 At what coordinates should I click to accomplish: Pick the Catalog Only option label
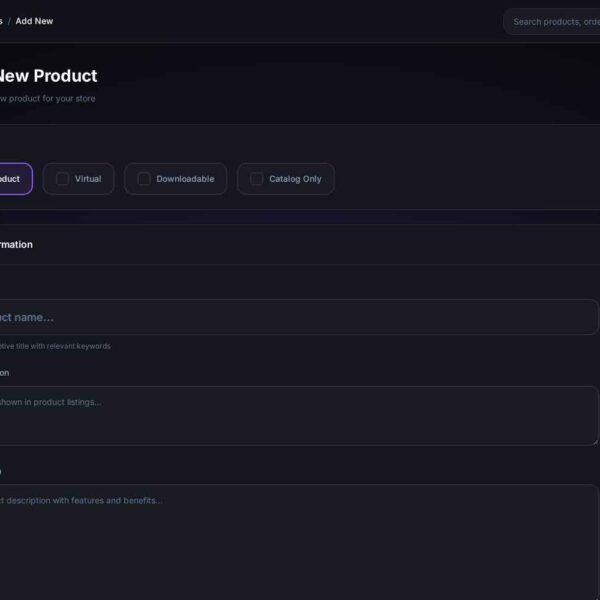coord(295,179)
